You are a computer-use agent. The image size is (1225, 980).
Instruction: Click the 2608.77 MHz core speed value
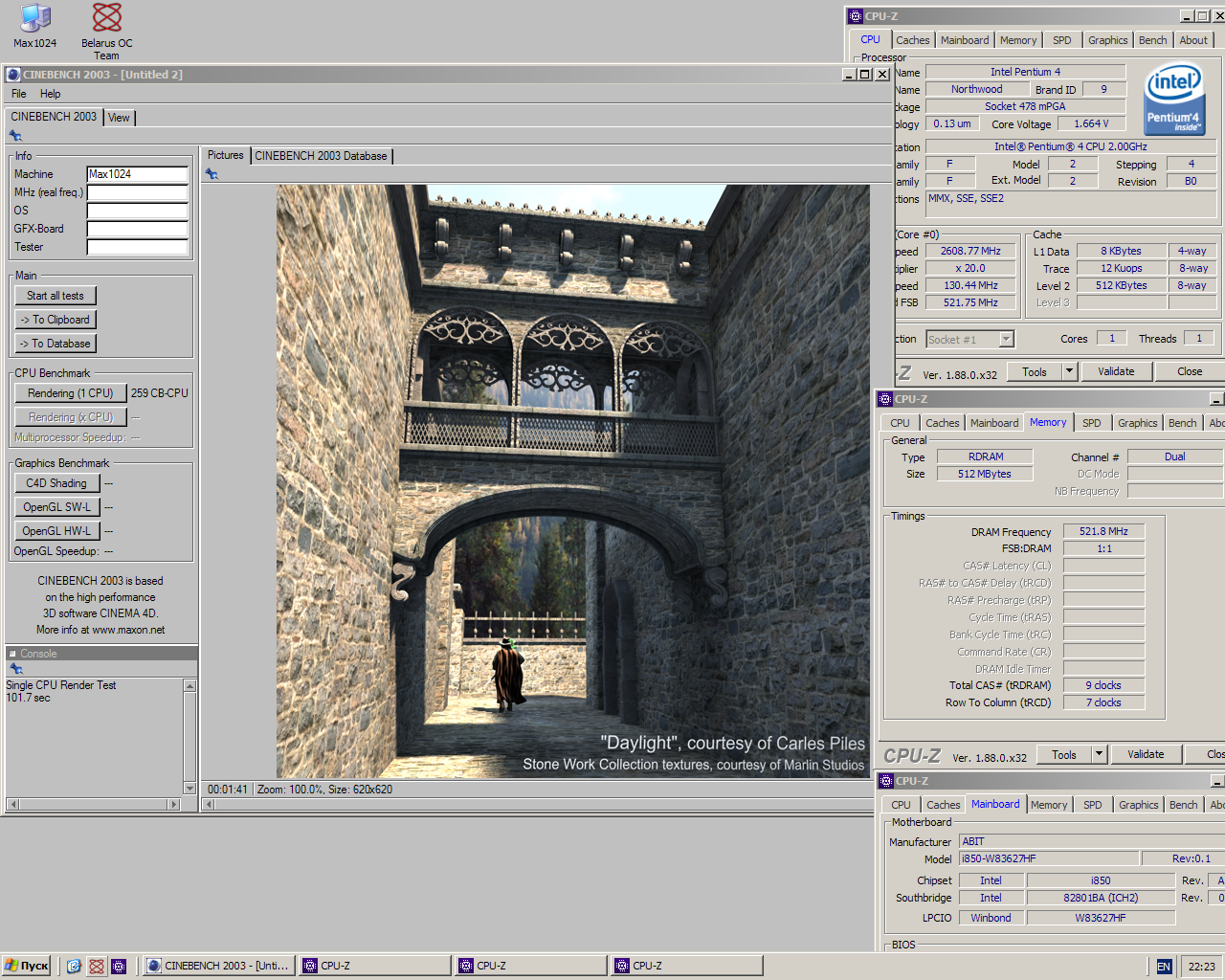click(970, 251)
